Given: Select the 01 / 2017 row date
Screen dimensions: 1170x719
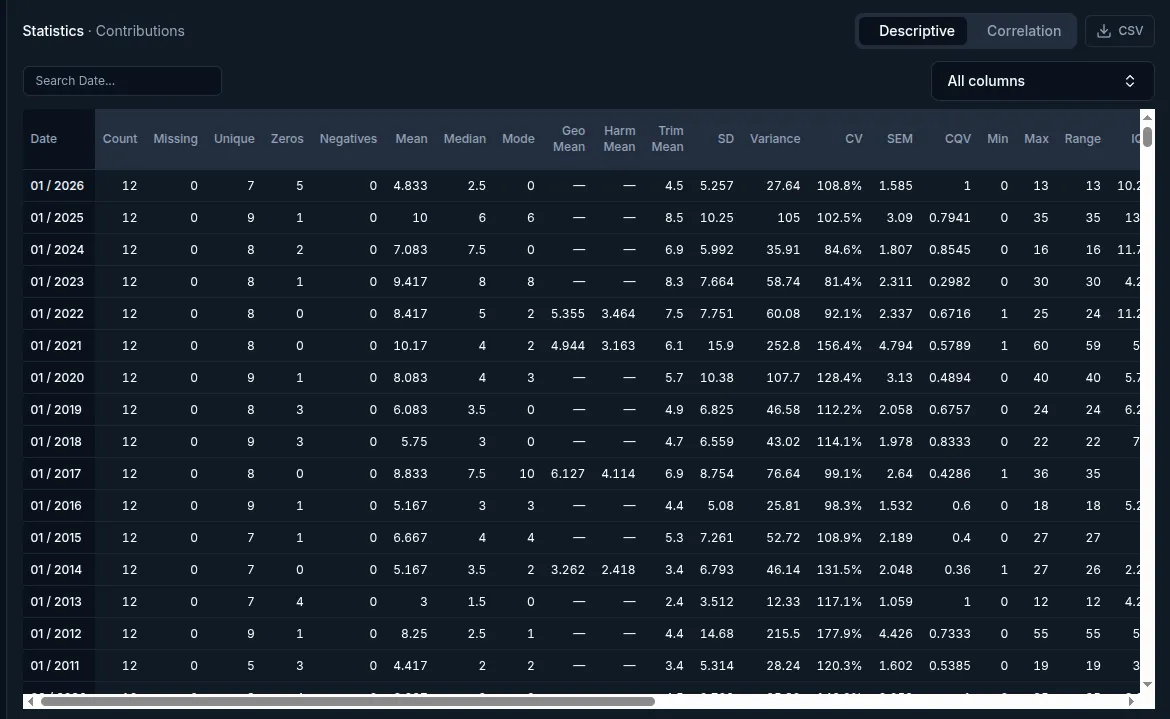Looking at the screenshot, I should (56, 474).
